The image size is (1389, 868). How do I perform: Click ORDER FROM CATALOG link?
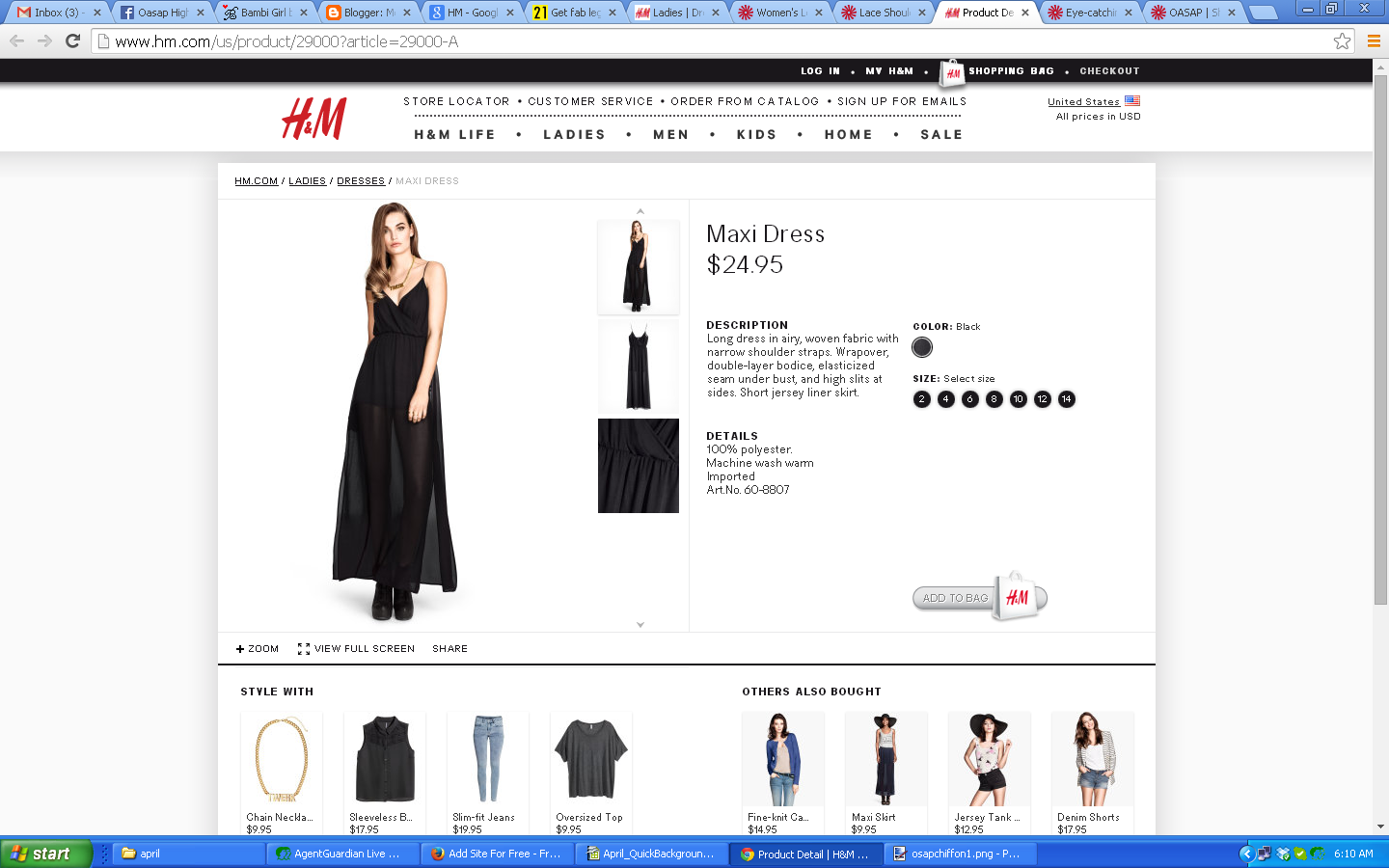(745, 101)
